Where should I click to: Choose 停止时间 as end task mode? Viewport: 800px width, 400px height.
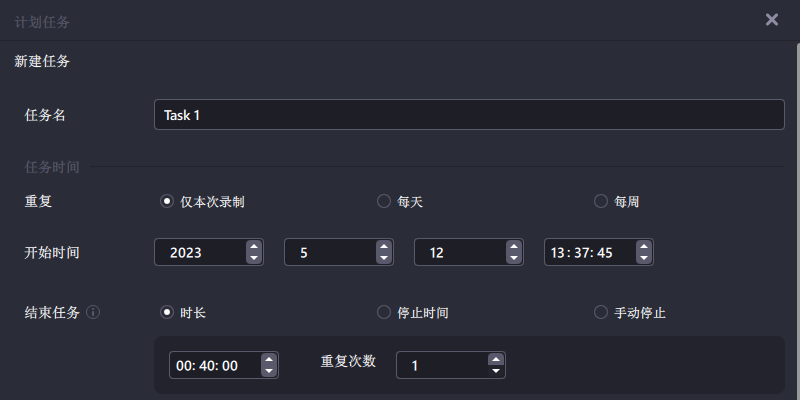point(413,312)
